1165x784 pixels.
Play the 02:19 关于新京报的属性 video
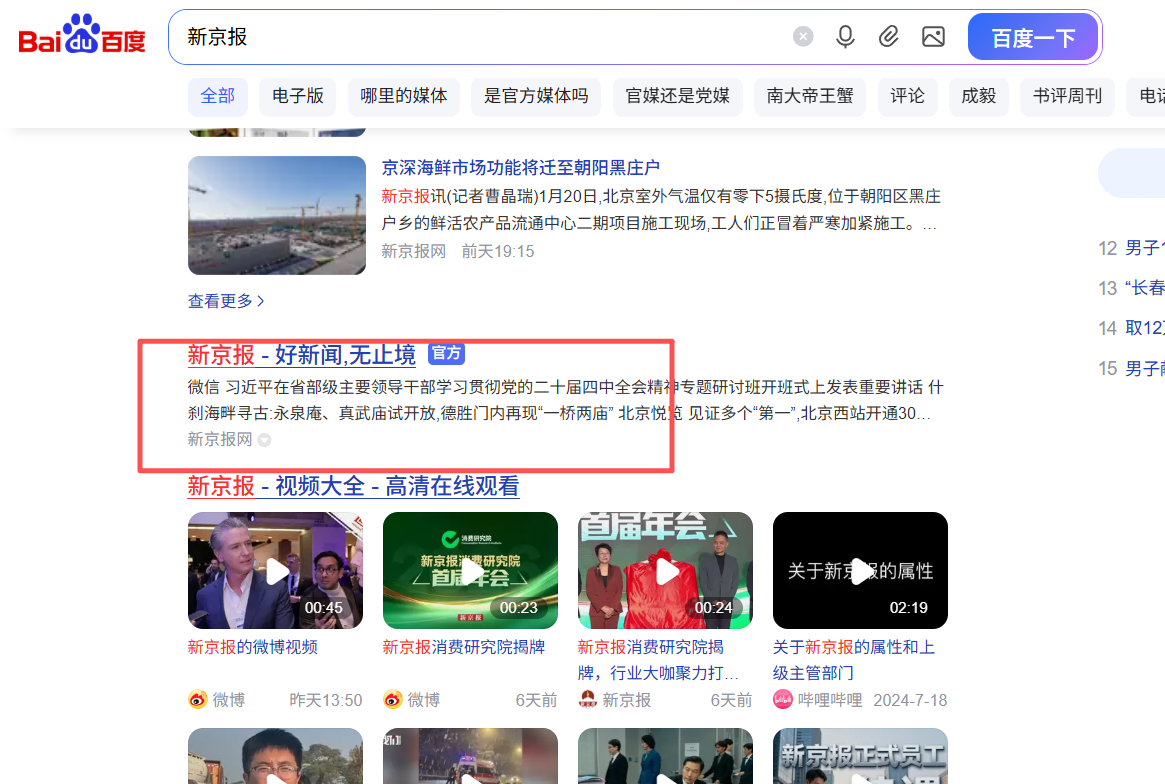tap(860, 570)
